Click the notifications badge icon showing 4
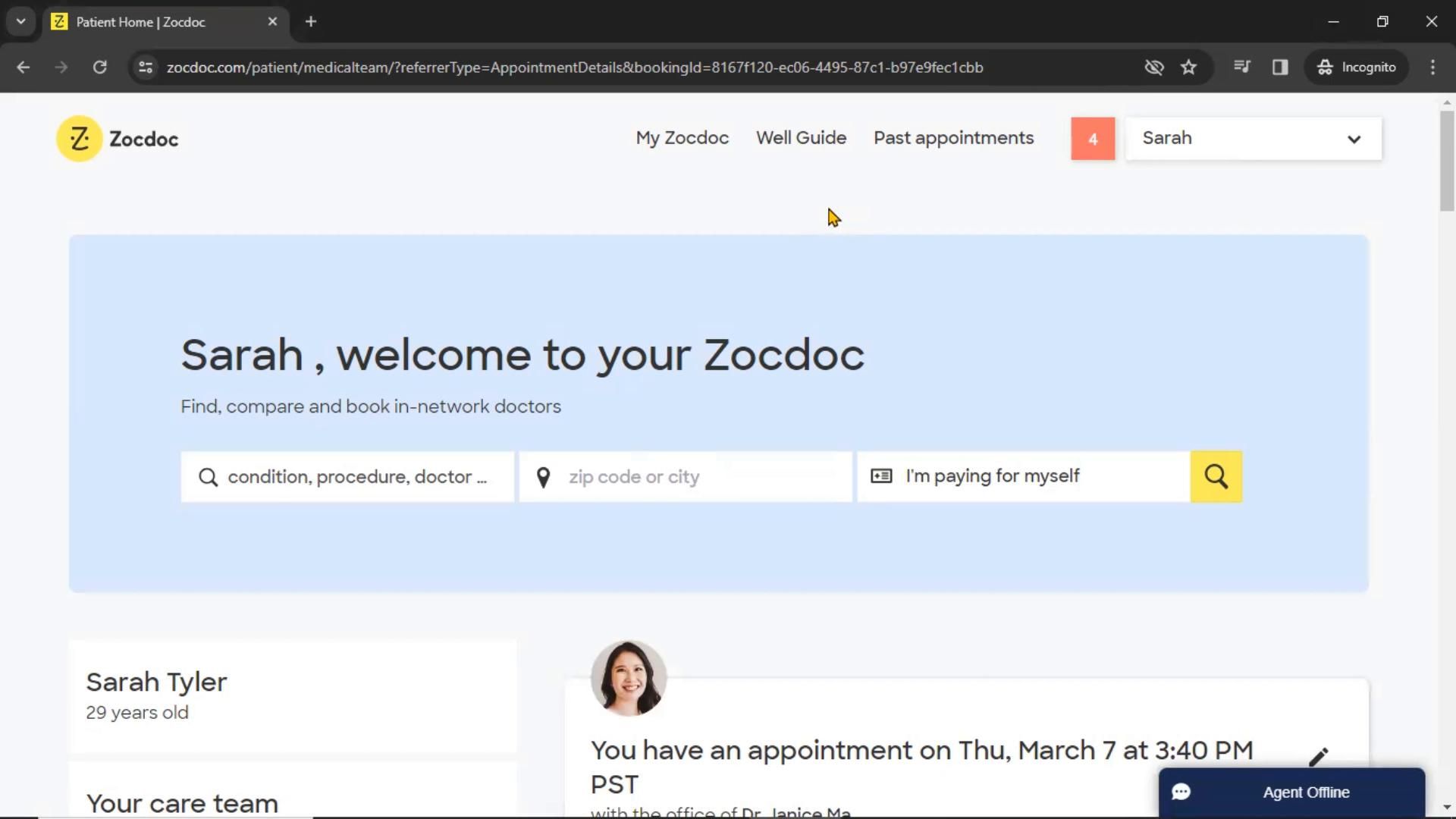The image size is (1456, 819). point(1093,138)
